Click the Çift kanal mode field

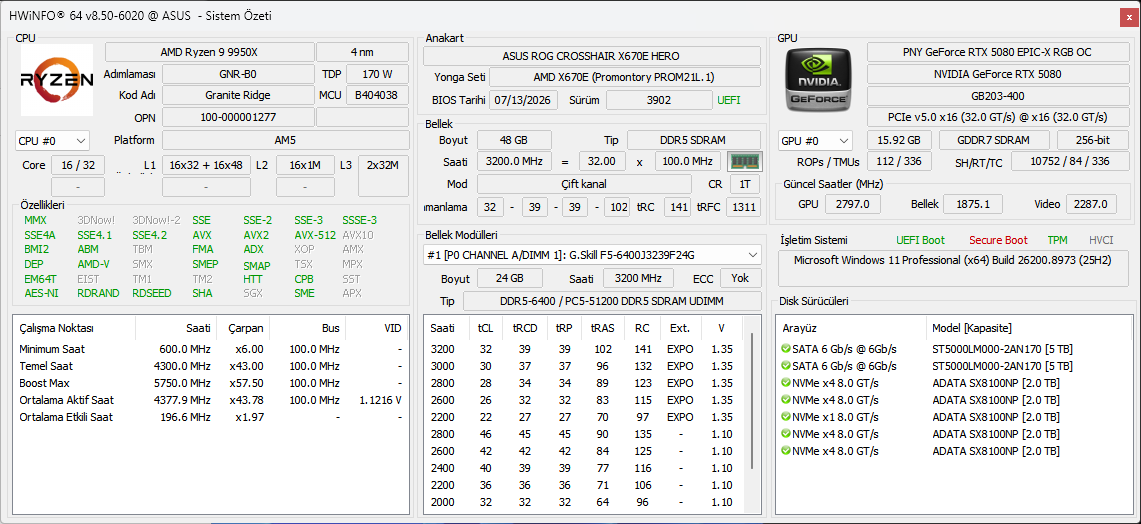(x=584, y=184)
